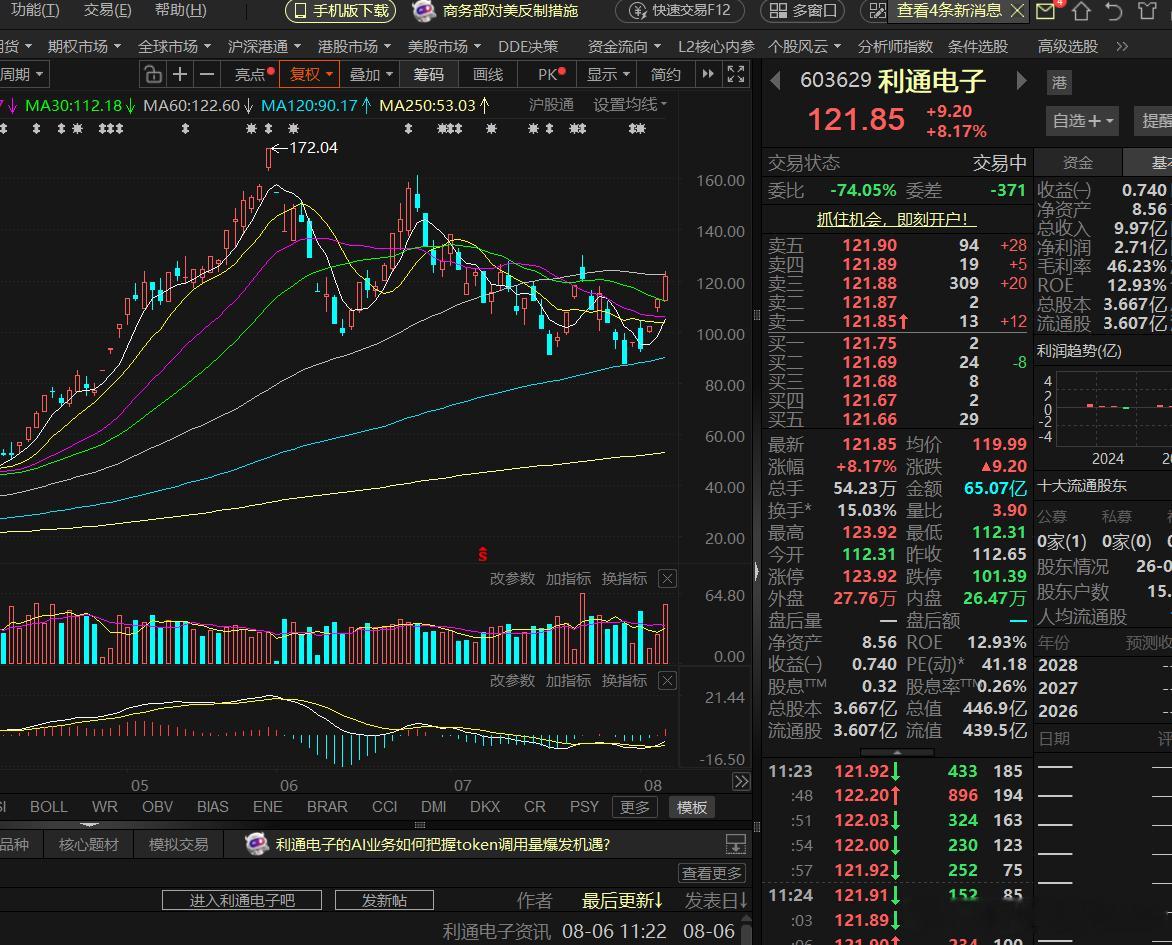Click 改参数 on volume panel
Screen dimensions: 1172x945
[x=512, y=579]
